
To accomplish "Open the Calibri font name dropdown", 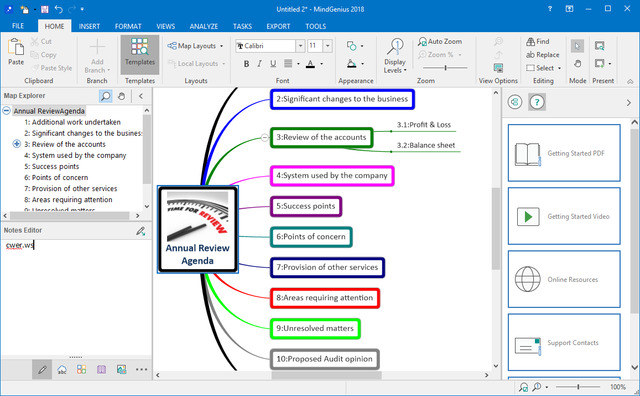I will [x=300, y=46].
